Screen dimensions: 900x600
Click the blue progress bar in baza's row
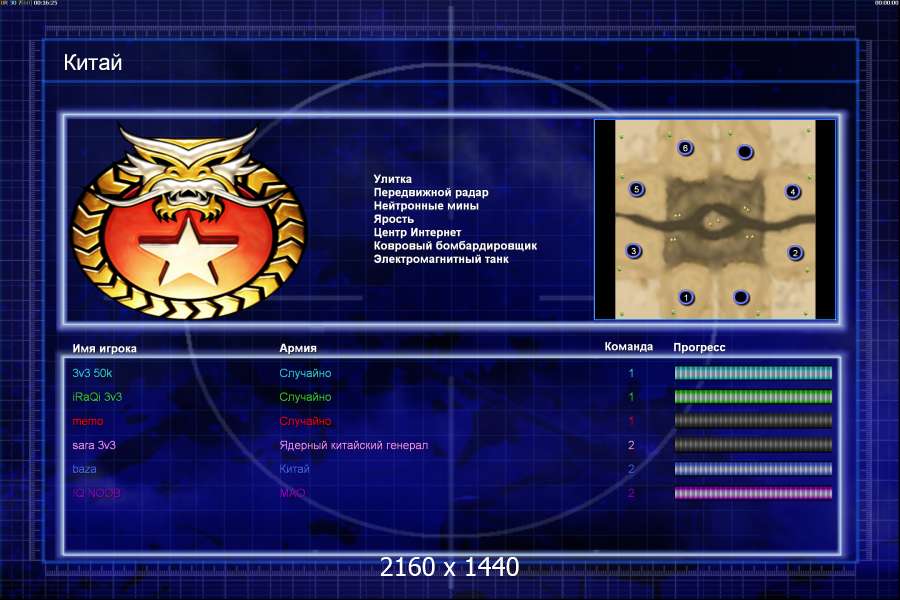753,469
